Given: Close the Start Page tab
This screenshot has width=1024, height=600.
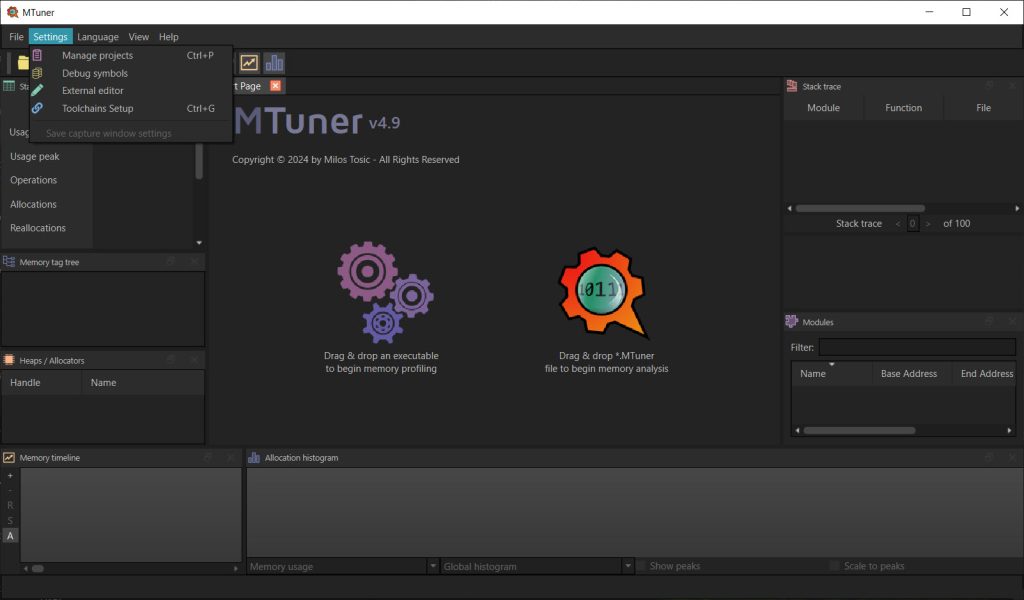Looking at the screenshot, I should [x=276, y=86].
